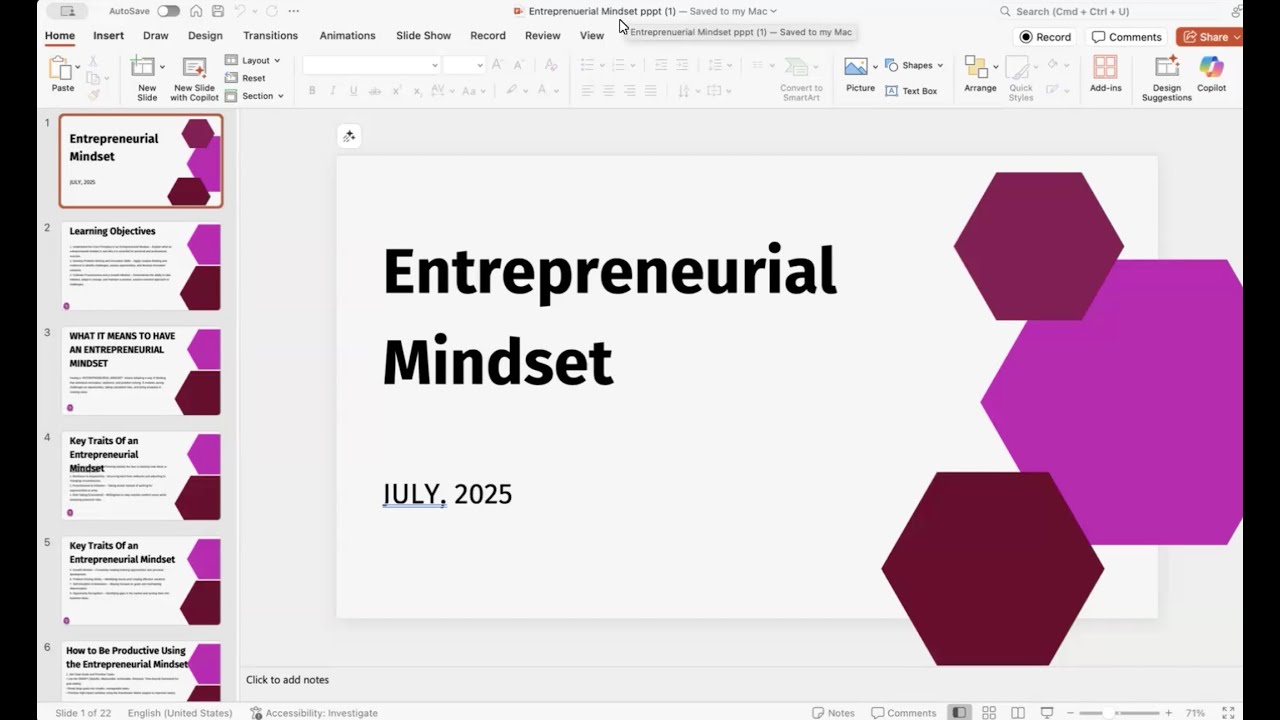Select the Learning Objectives slide thumbnail
This screenshot has width=1280, height=720.
[x=140, y=266]
